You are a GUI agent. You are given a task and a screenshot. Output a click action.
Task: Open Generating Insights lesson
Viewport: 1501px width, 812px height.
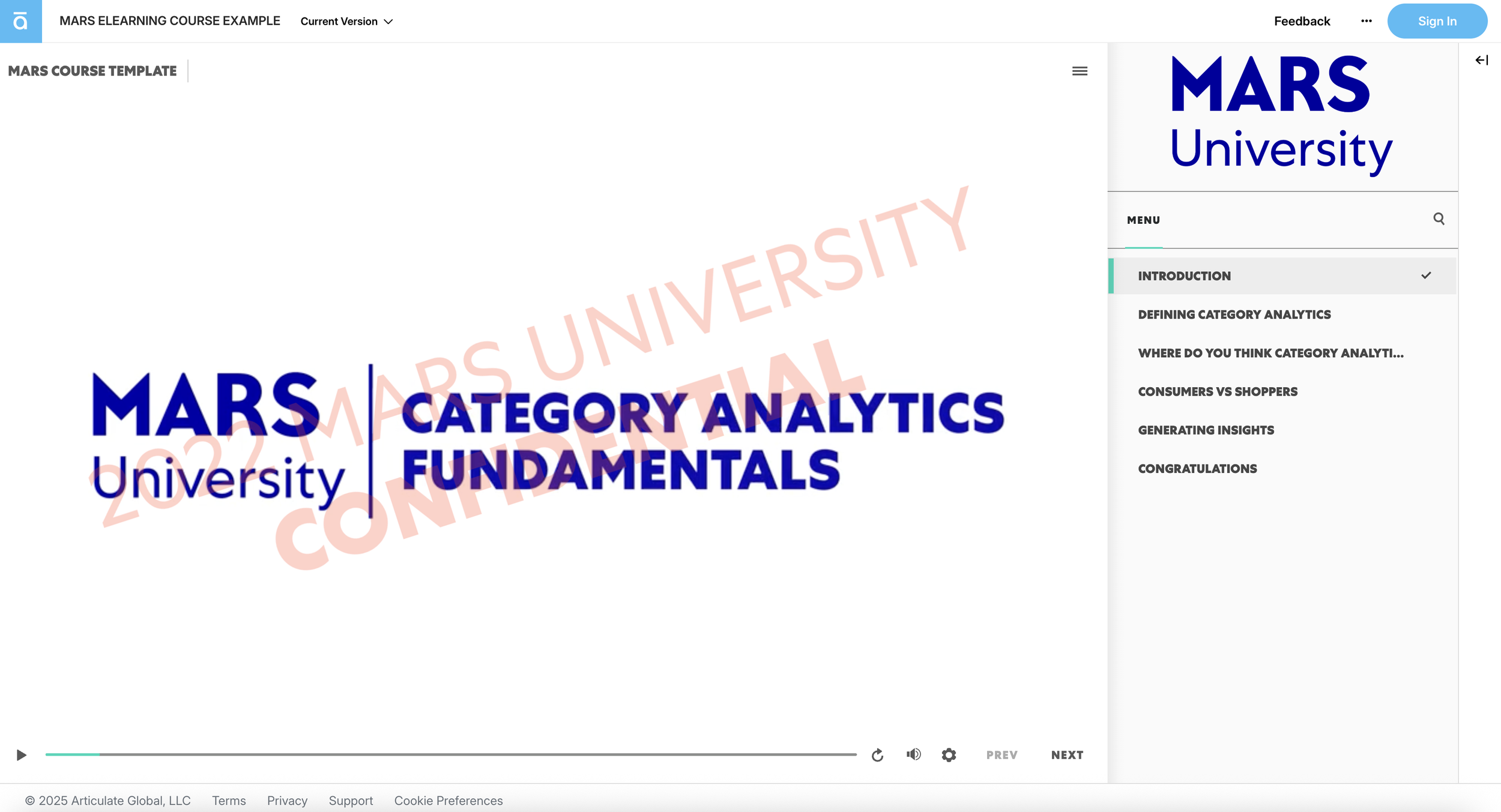coord(1282,430)
